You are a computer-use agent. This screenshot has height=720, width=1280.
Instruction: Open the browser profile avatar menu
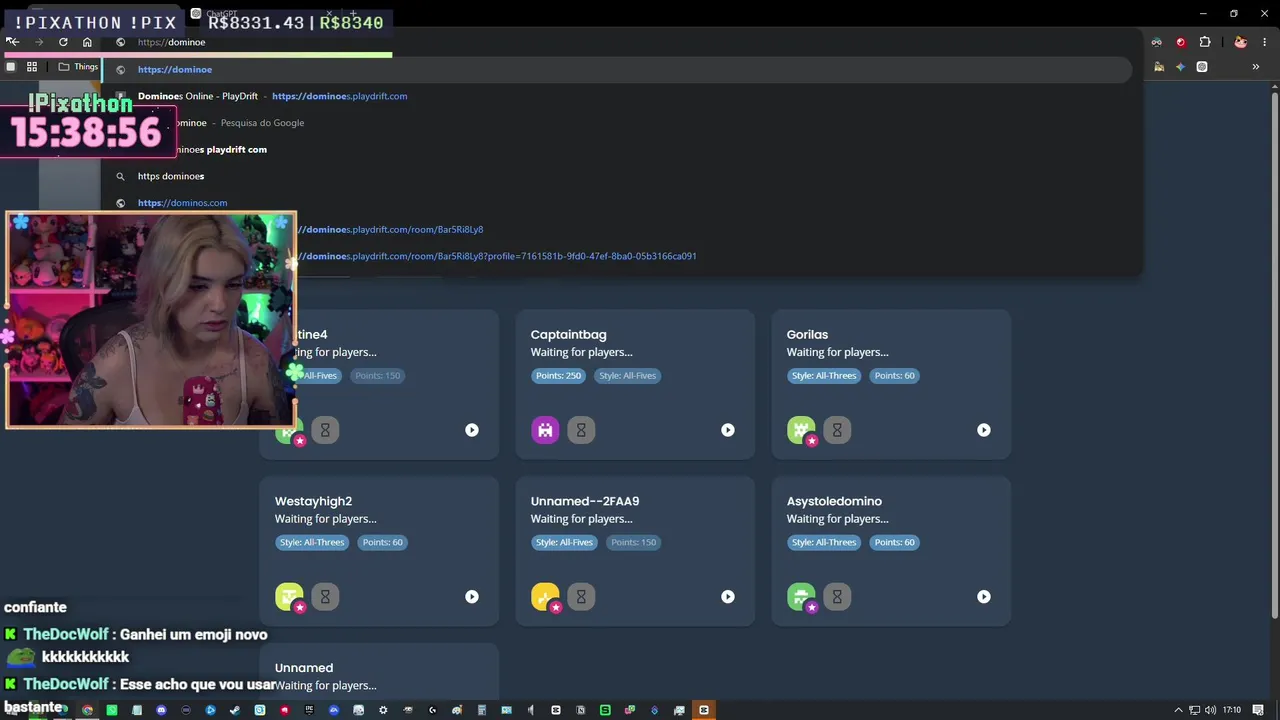pyautogui.click(x=1240, y=42)
